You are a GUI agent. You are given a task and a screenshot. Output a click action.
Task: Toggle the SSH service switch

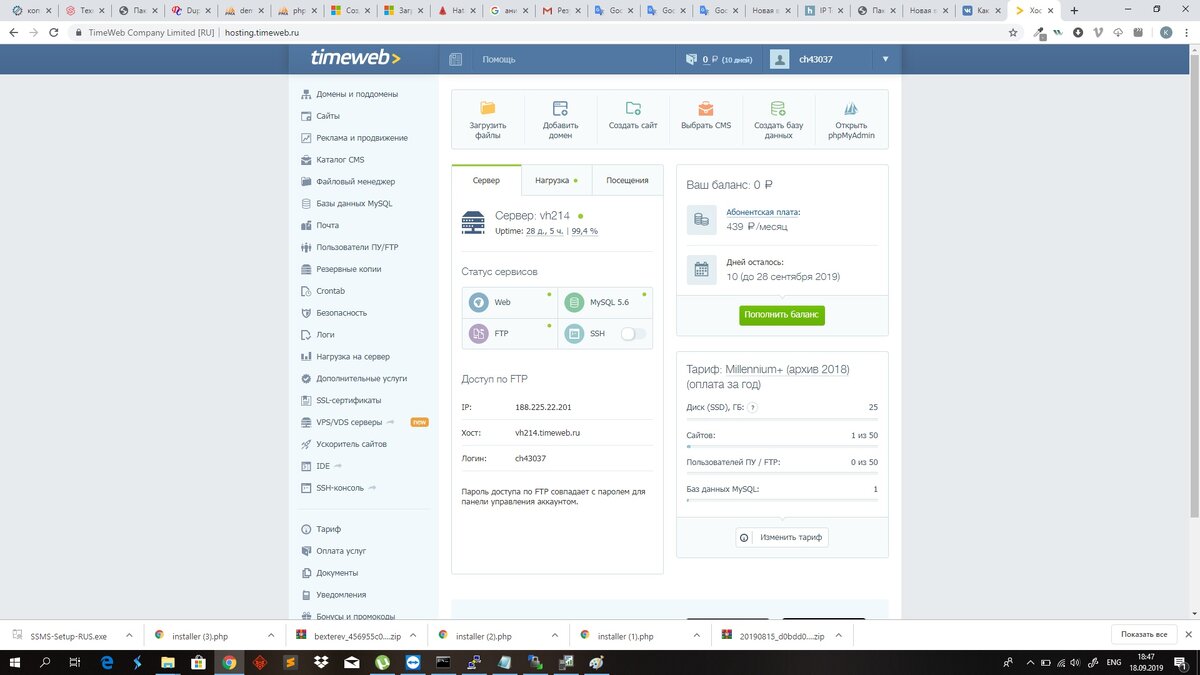pos(633,334)
